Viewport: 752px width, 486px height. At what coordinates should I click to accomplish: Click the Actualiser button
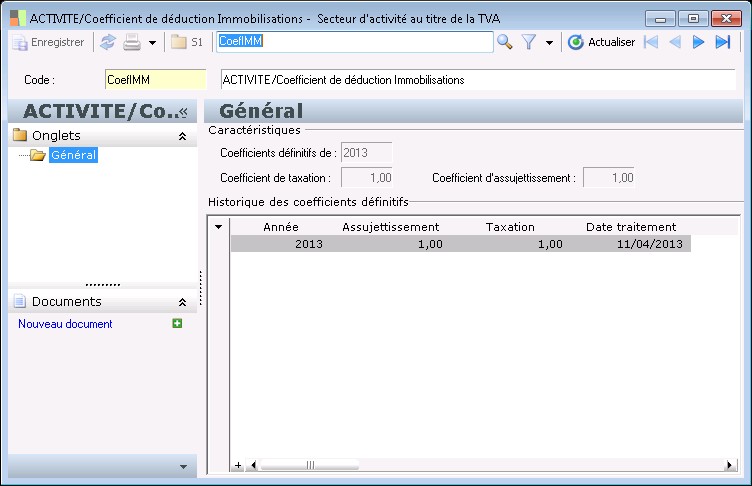click(601, 42)
